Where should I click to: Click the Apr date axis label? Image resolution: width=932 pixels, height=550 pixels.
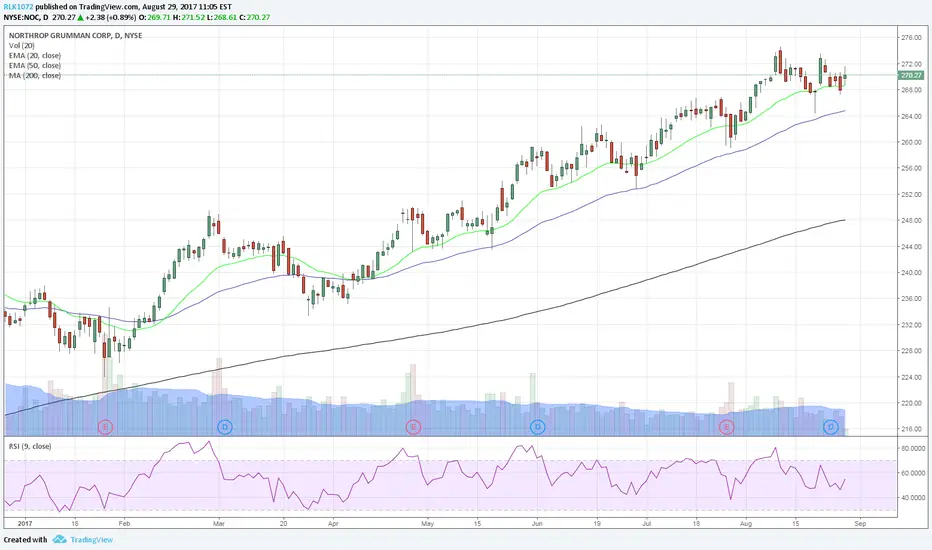pyautogui.click(x=333, y=524)
